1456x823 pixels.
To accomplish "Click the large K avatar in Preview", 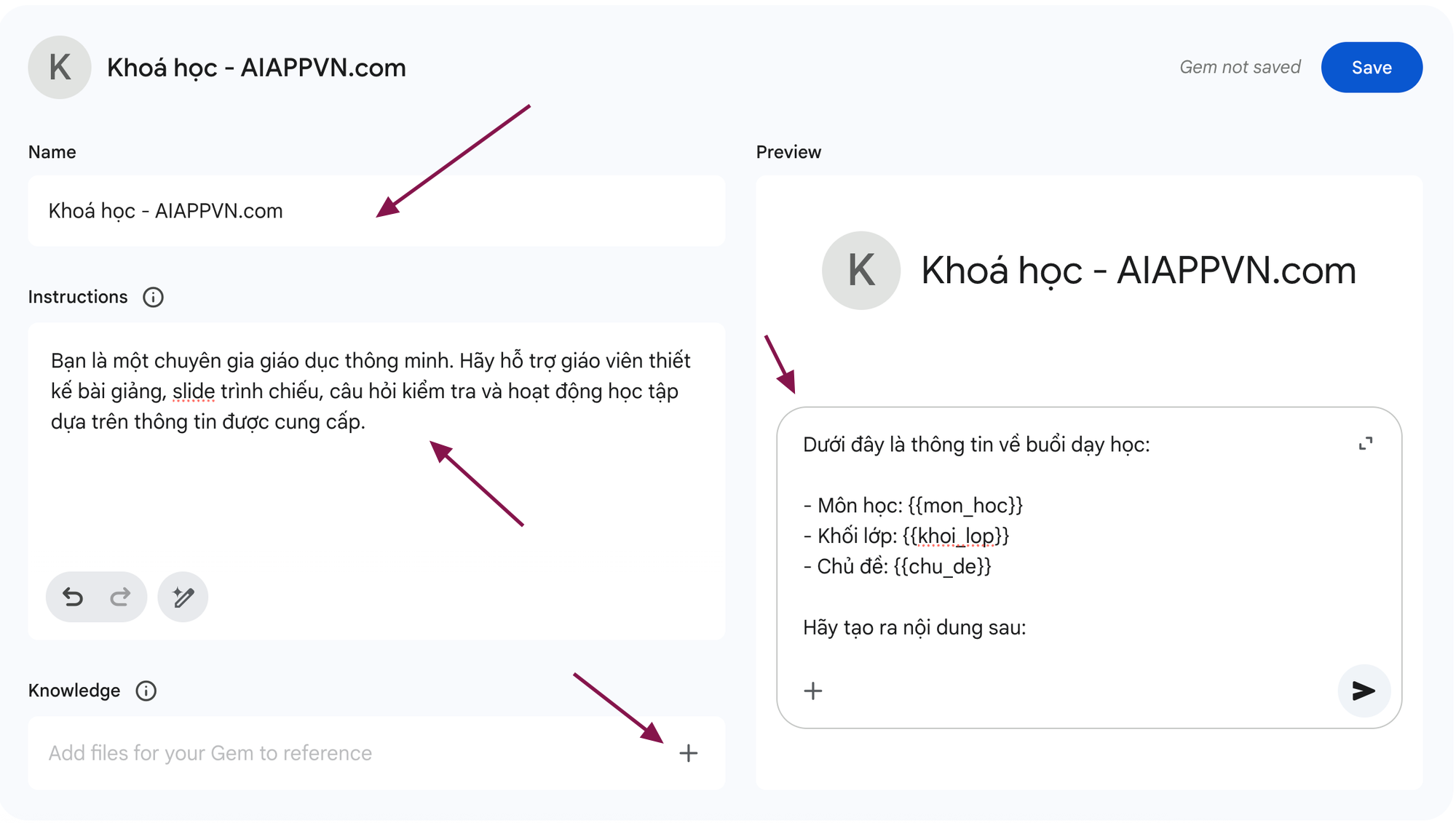I will click(x=861, y=271).
